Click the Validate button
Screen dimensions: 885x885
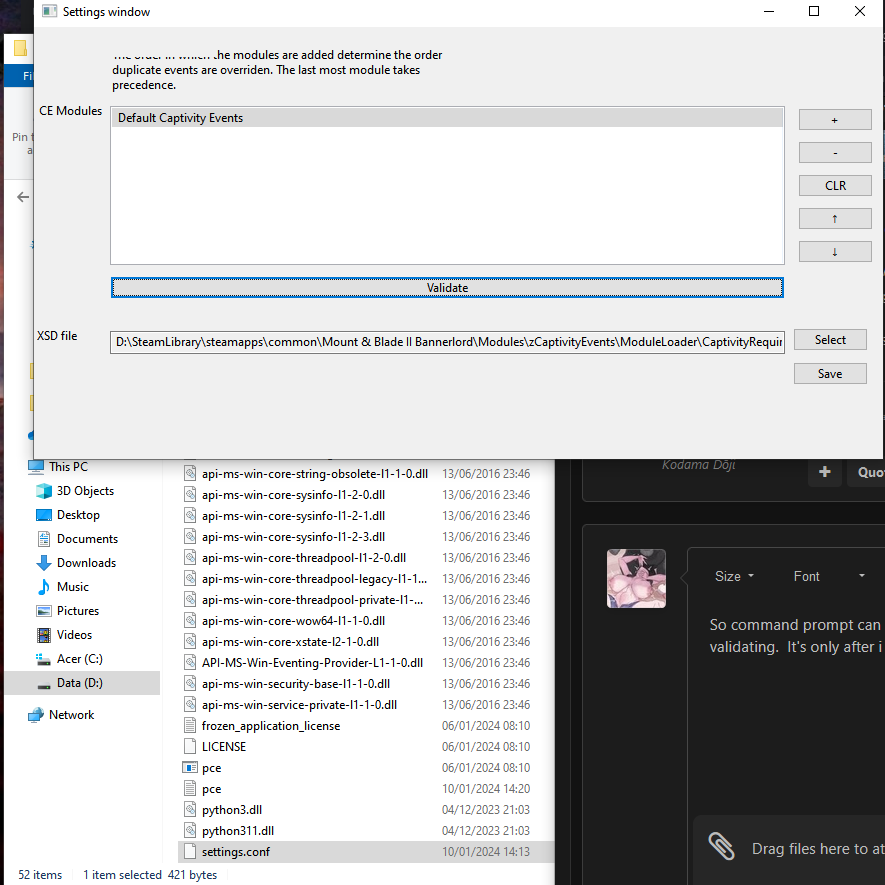[447, 288]
